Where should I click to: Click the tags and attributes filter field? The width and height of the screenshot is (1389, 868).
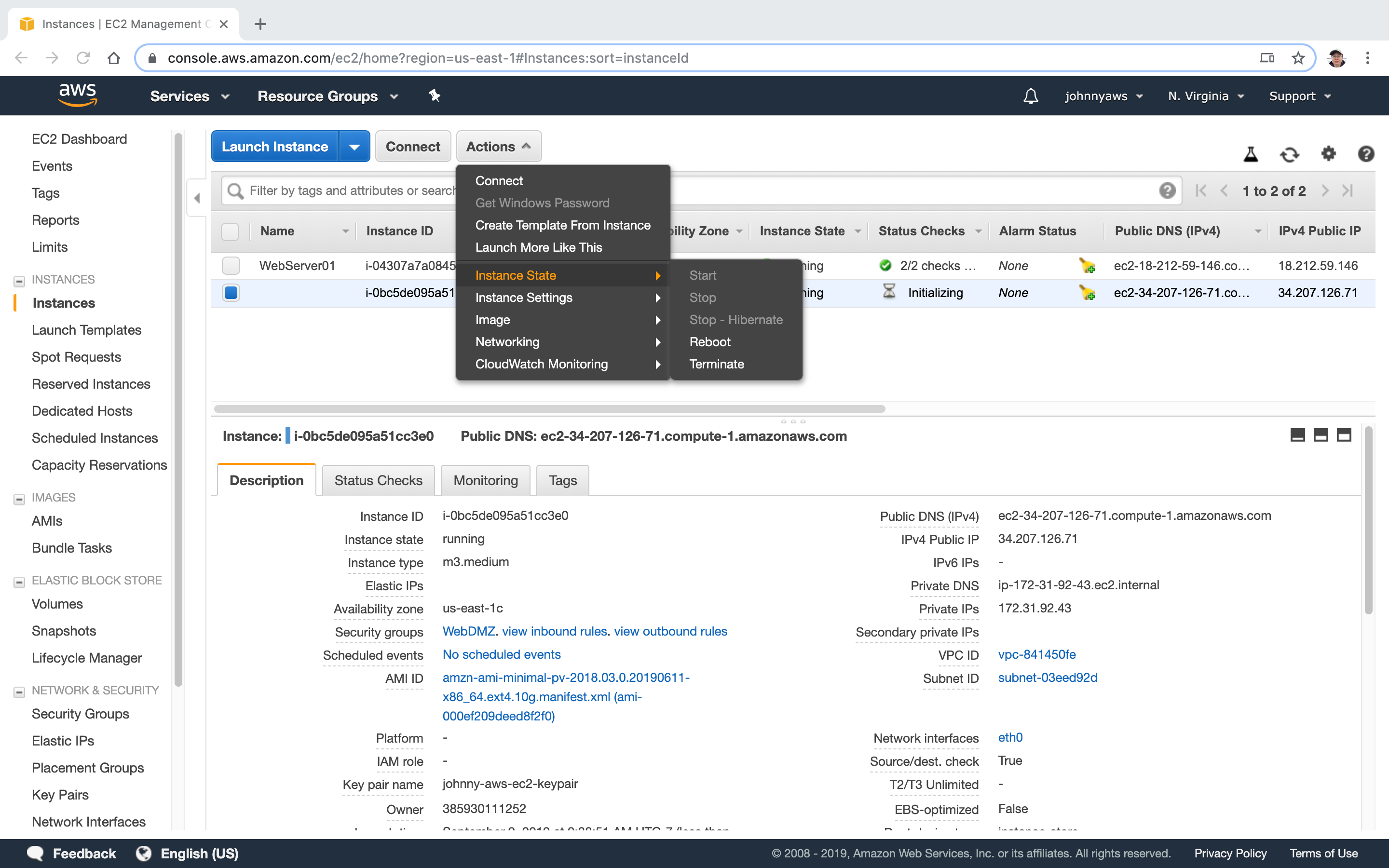700,190
